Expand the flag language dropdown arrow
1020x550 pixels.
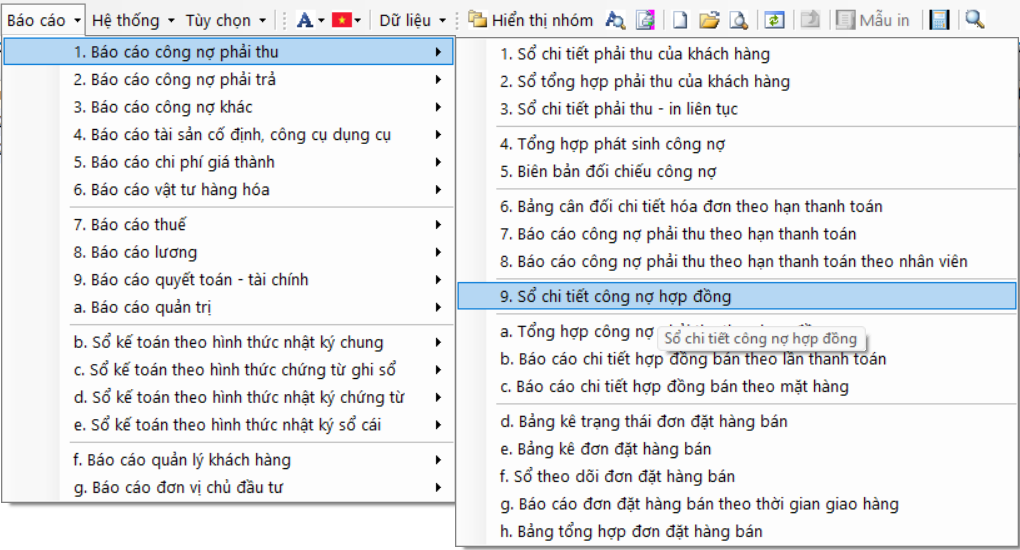pos(358,20)
